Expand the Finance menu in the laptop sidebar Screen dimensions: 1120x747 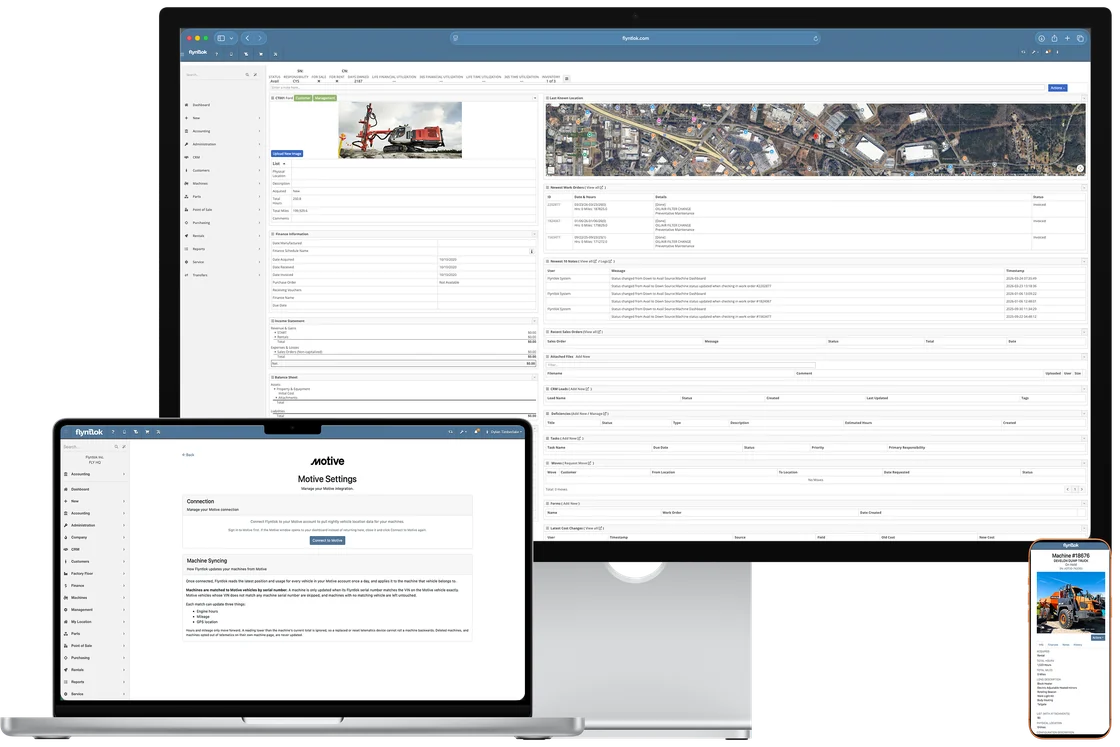point(94,586)
